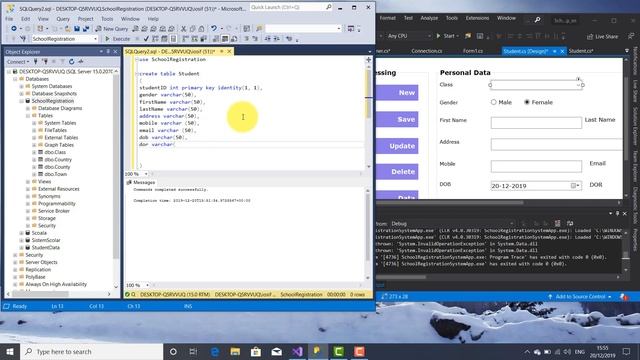The height and width of the screenshot is (360, 640).
Task: Click the Cut scissors icon in SSMS
Action: pos(183,29)
